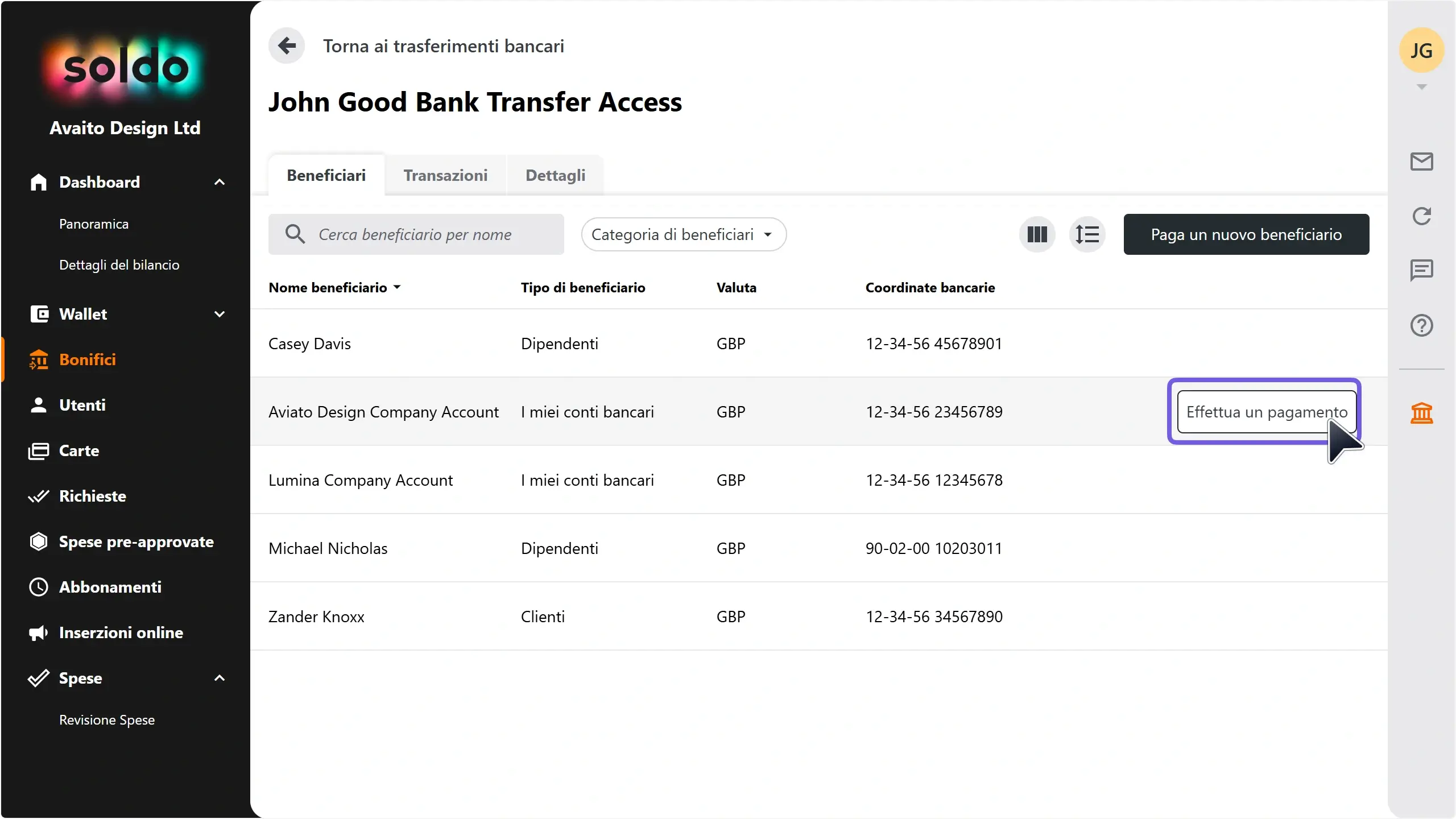Select the Michael Nicholas beneficiary name
Image resolution: width=1456 pixels, height=819 pixels.
(x=328, y=548)
